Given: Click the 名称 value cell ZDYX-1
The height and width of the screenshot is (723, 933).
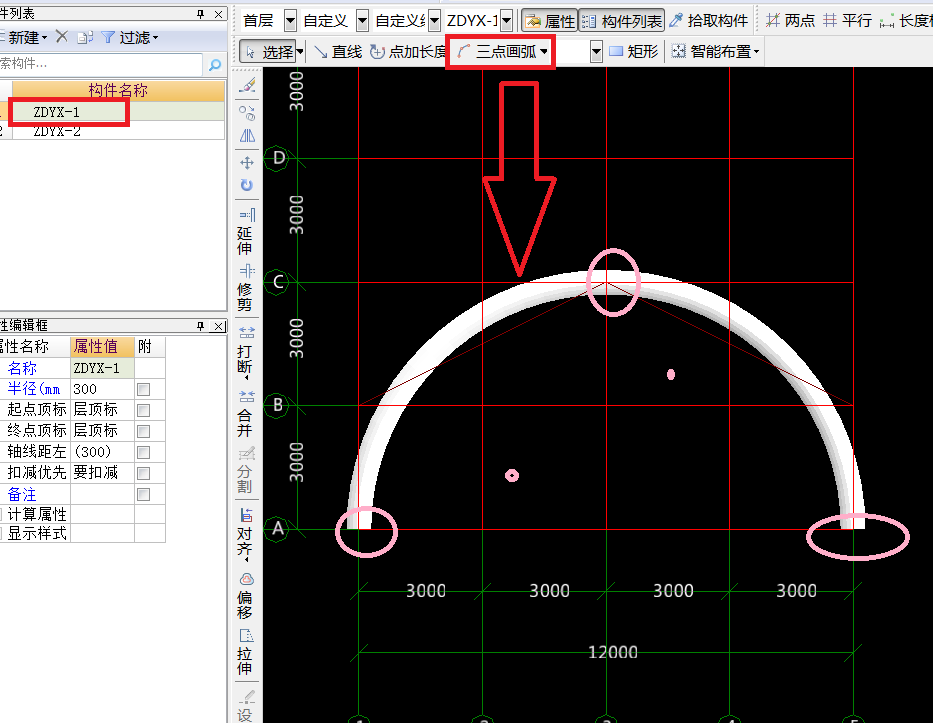Looking at the screenshot, I should [x=102, y=368].
